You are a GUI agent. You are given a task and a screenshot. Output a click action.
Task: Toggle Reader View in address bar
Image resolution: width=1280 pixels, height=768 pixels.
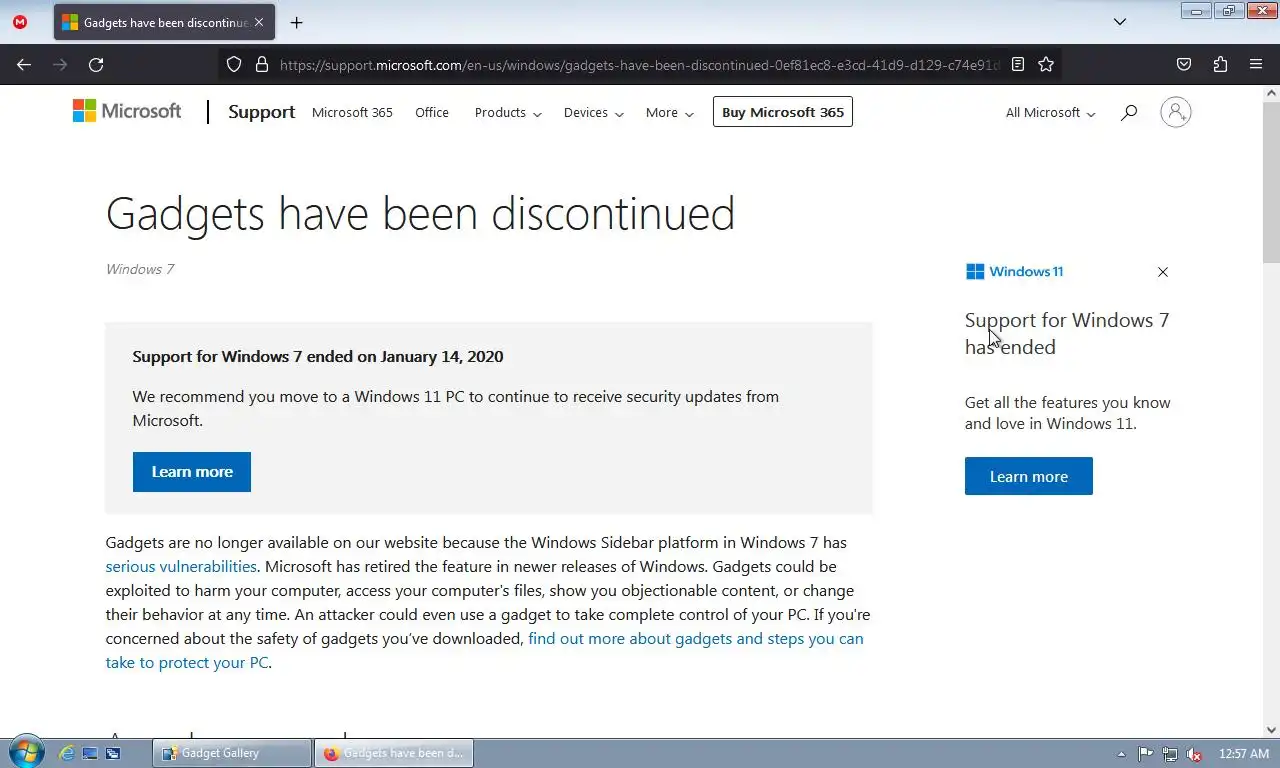tap(1018, 64)
